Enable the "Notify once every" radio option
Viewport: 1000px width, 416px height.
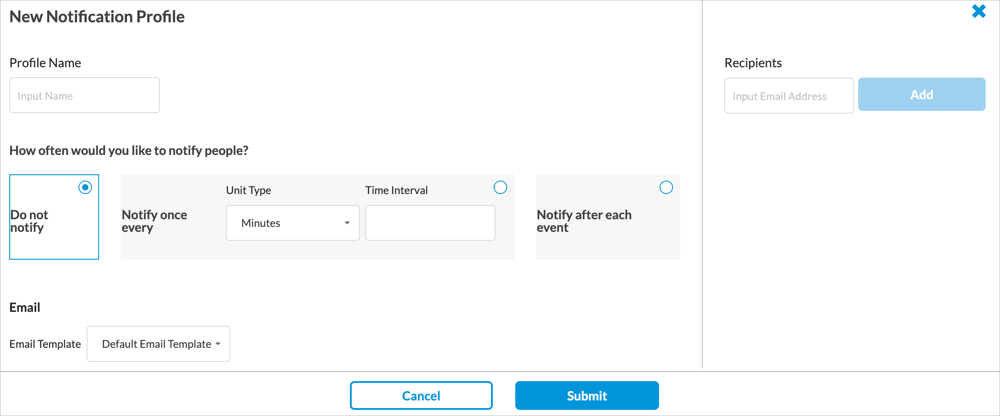(x=500, y=187)
